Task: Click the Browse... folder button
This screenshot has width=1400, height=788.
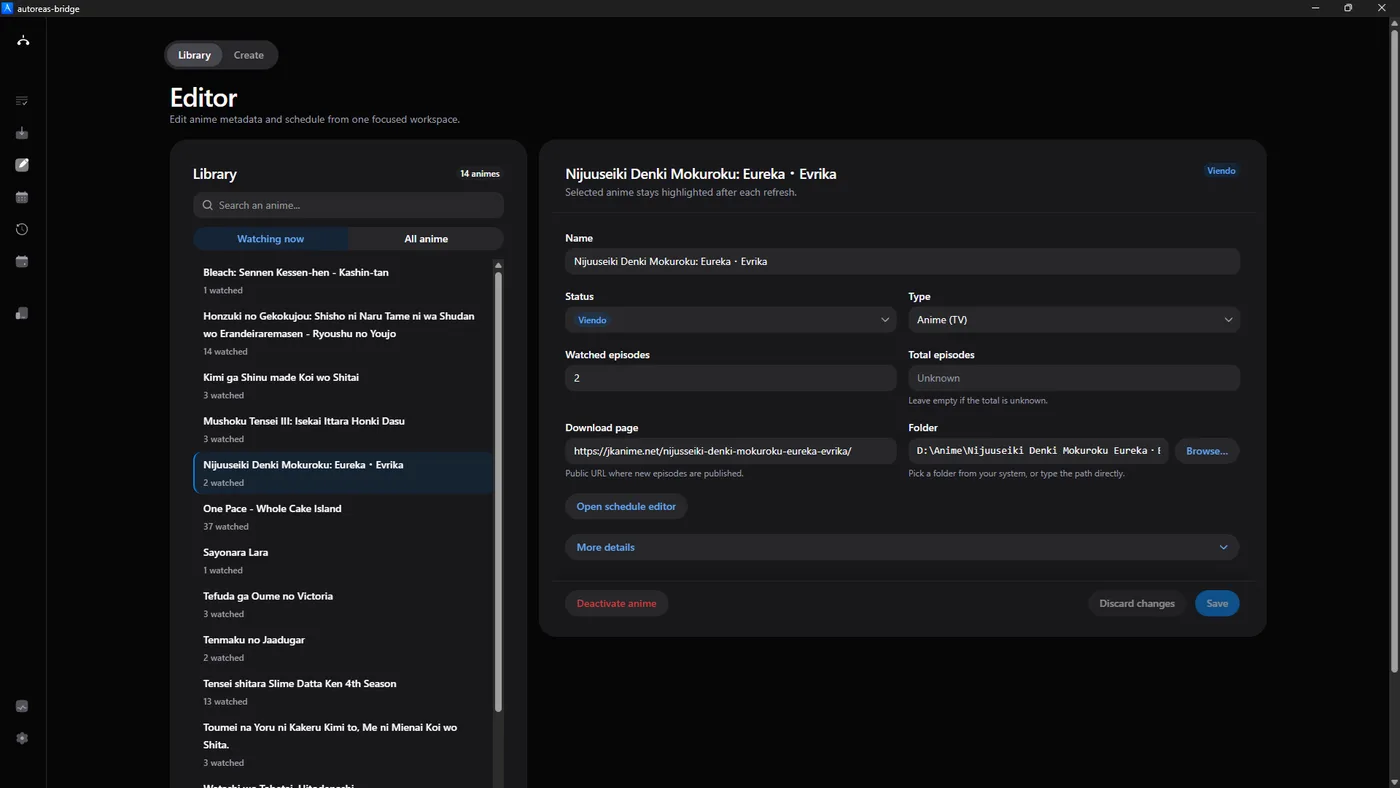Action: coord(1207,451)
